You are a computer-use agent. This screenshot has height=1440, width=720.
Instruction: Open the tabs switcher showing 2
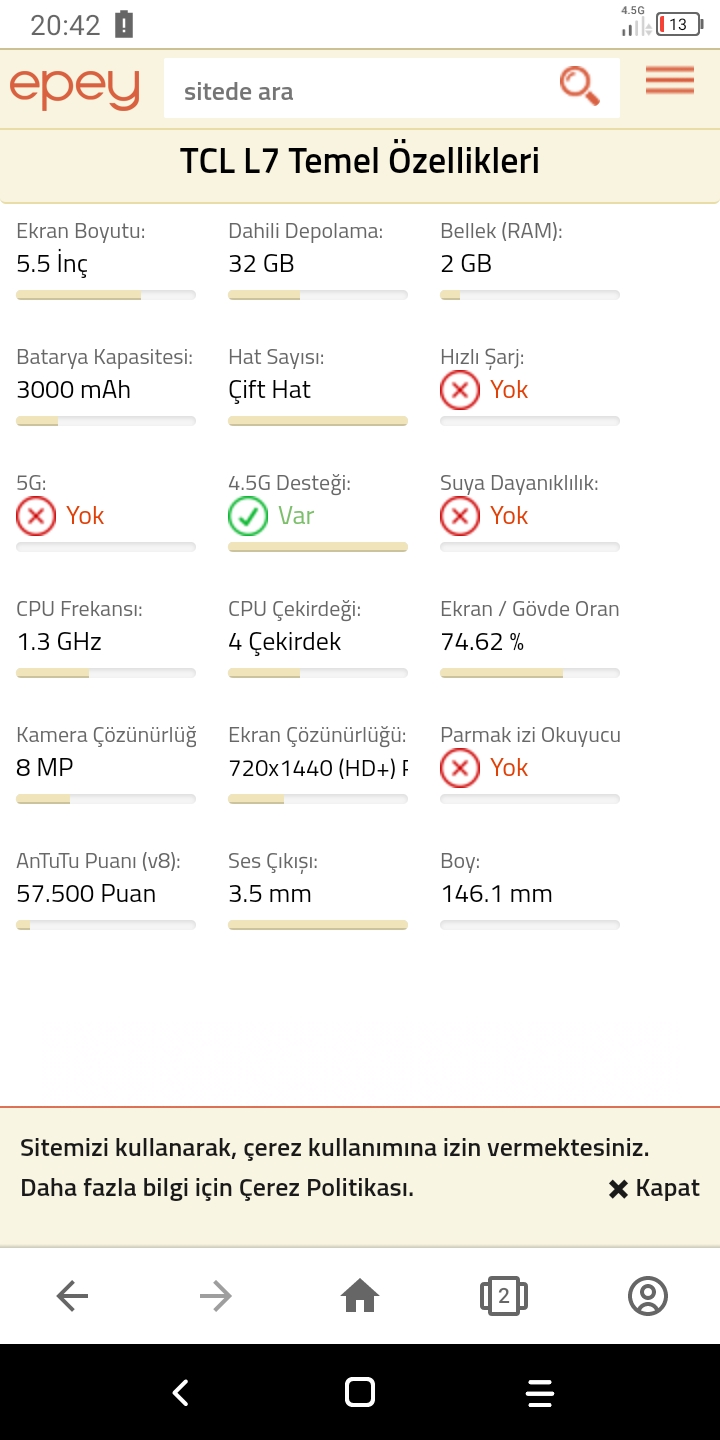(504, 1297)
